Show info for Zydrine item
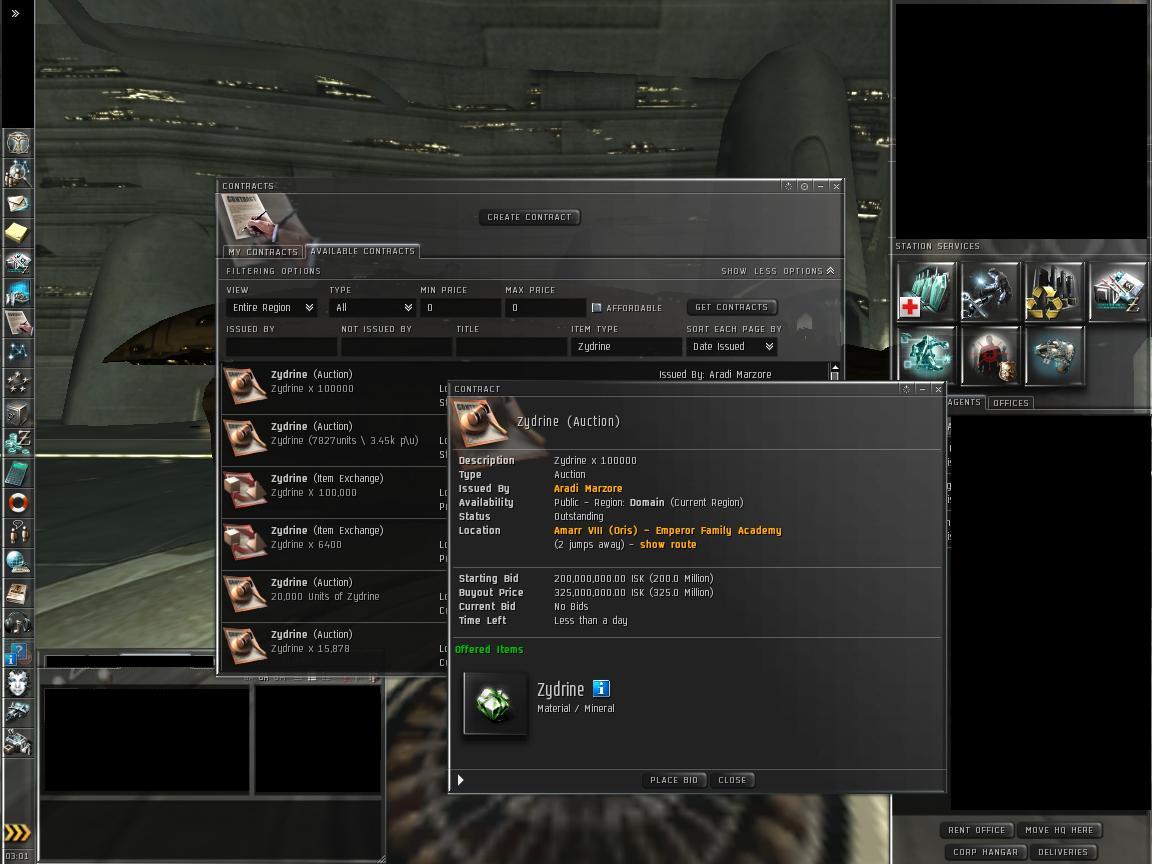This screenshot has height=864, width=1152. (x=601, y=688)
